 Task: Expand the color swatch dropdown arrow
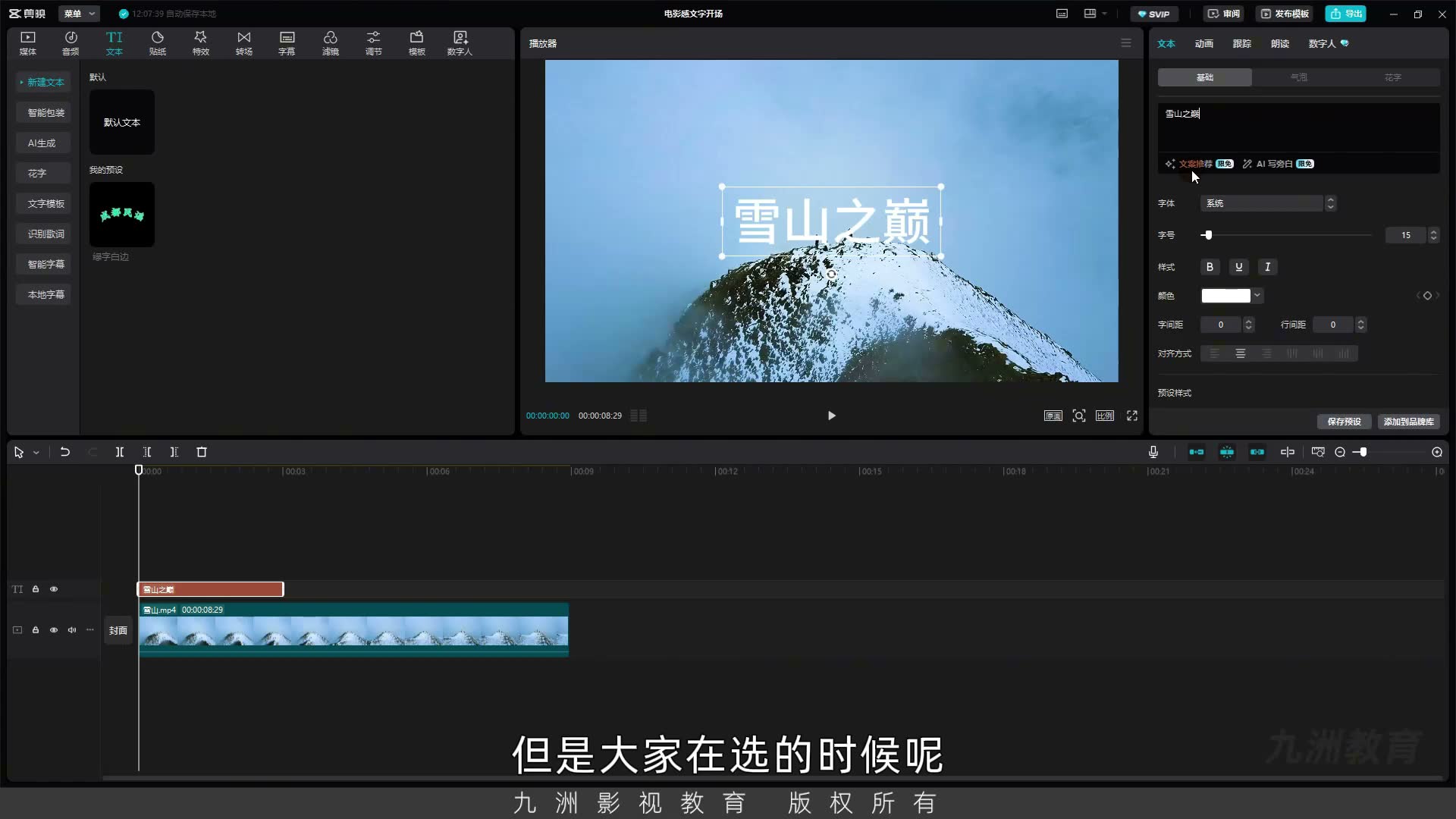pos(1257,296)
